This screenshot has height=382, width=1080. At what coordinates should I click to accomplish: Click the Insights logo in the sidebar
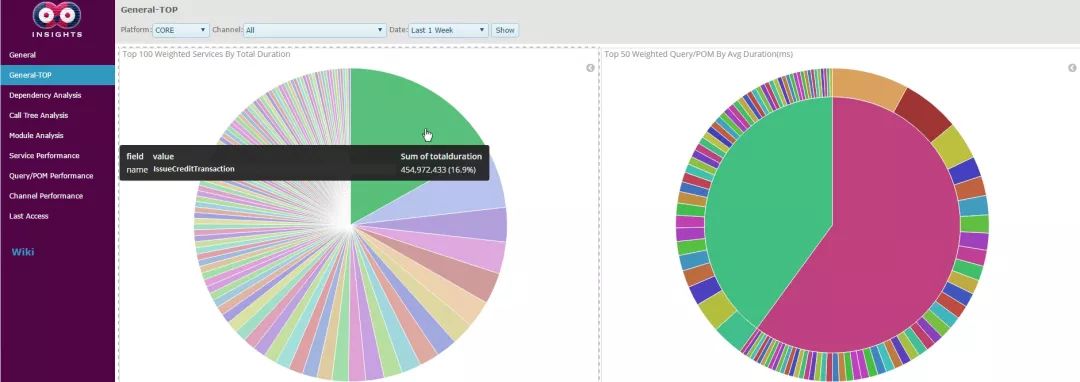(56, 19)
